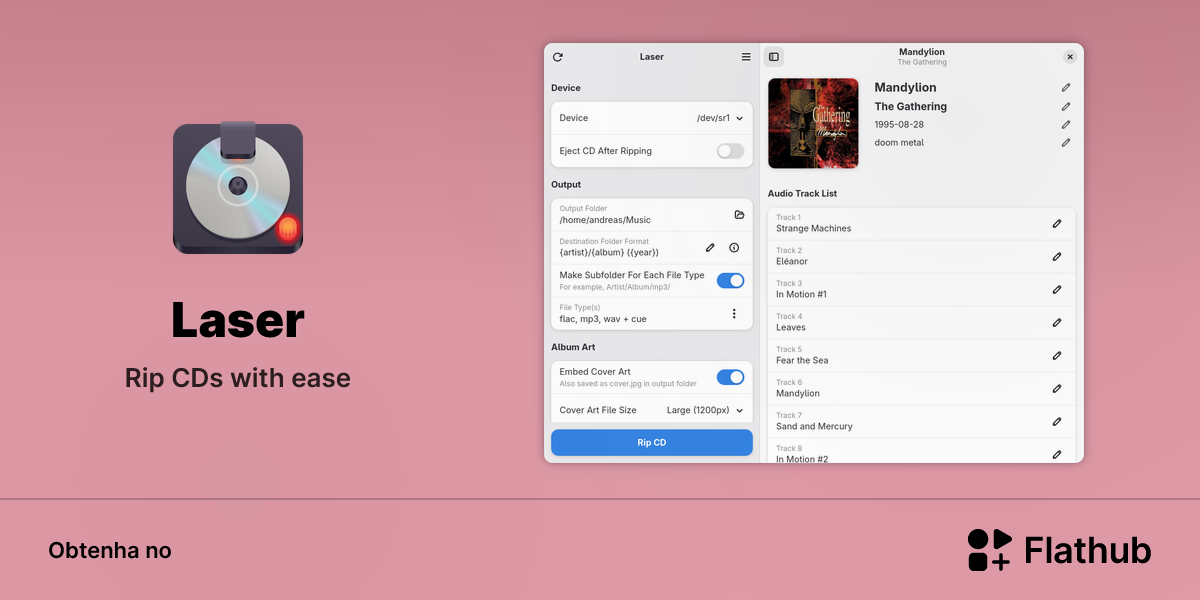Screen dimensions: 1200x600
Task: Click the {artist}/{album} ({year}) format text
Action: (x=609, y=252)
